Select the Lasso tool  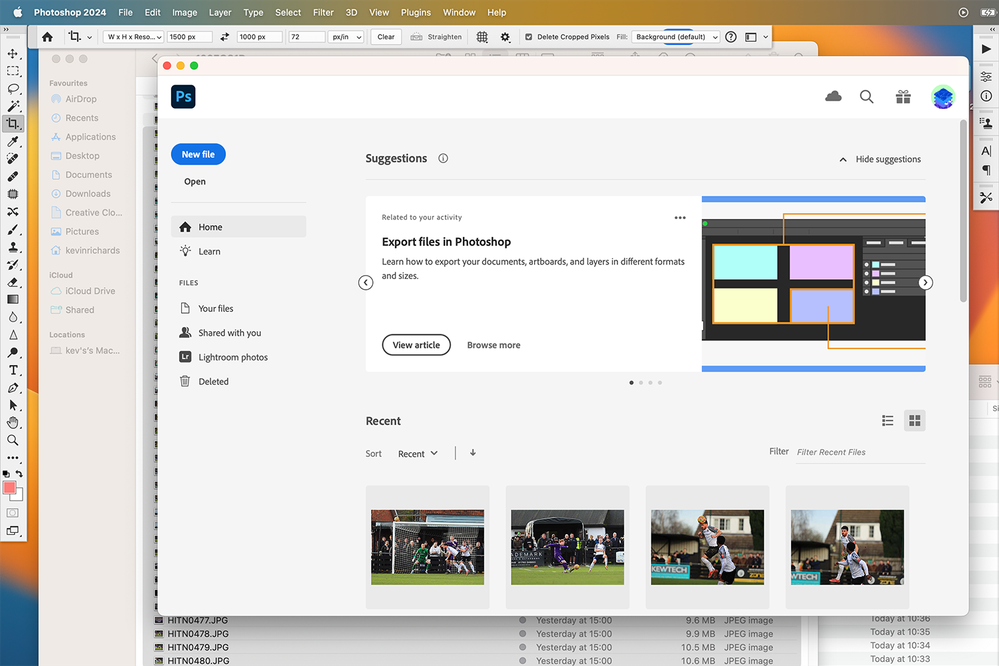click(x=13, y=89)
